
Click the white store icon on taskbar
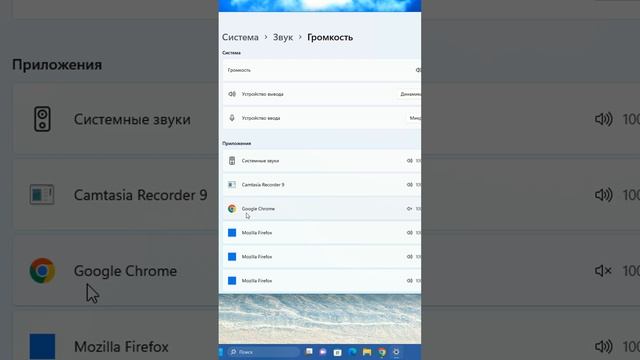coord(338,352)
